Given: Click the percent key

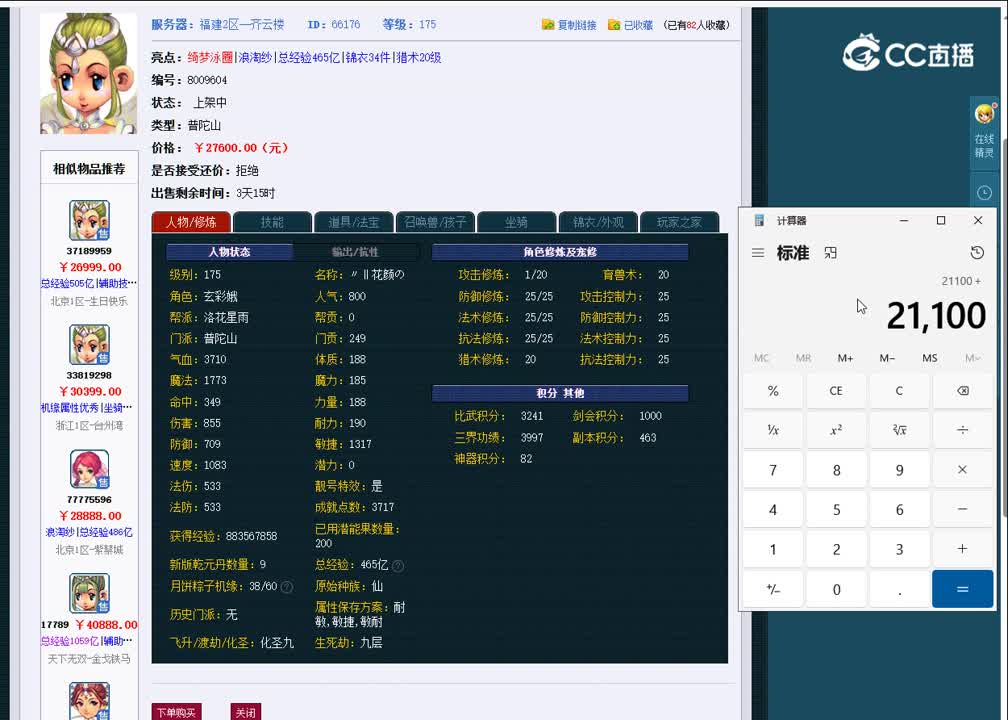Looking at the screenshot, I should [x=773, y=391].
